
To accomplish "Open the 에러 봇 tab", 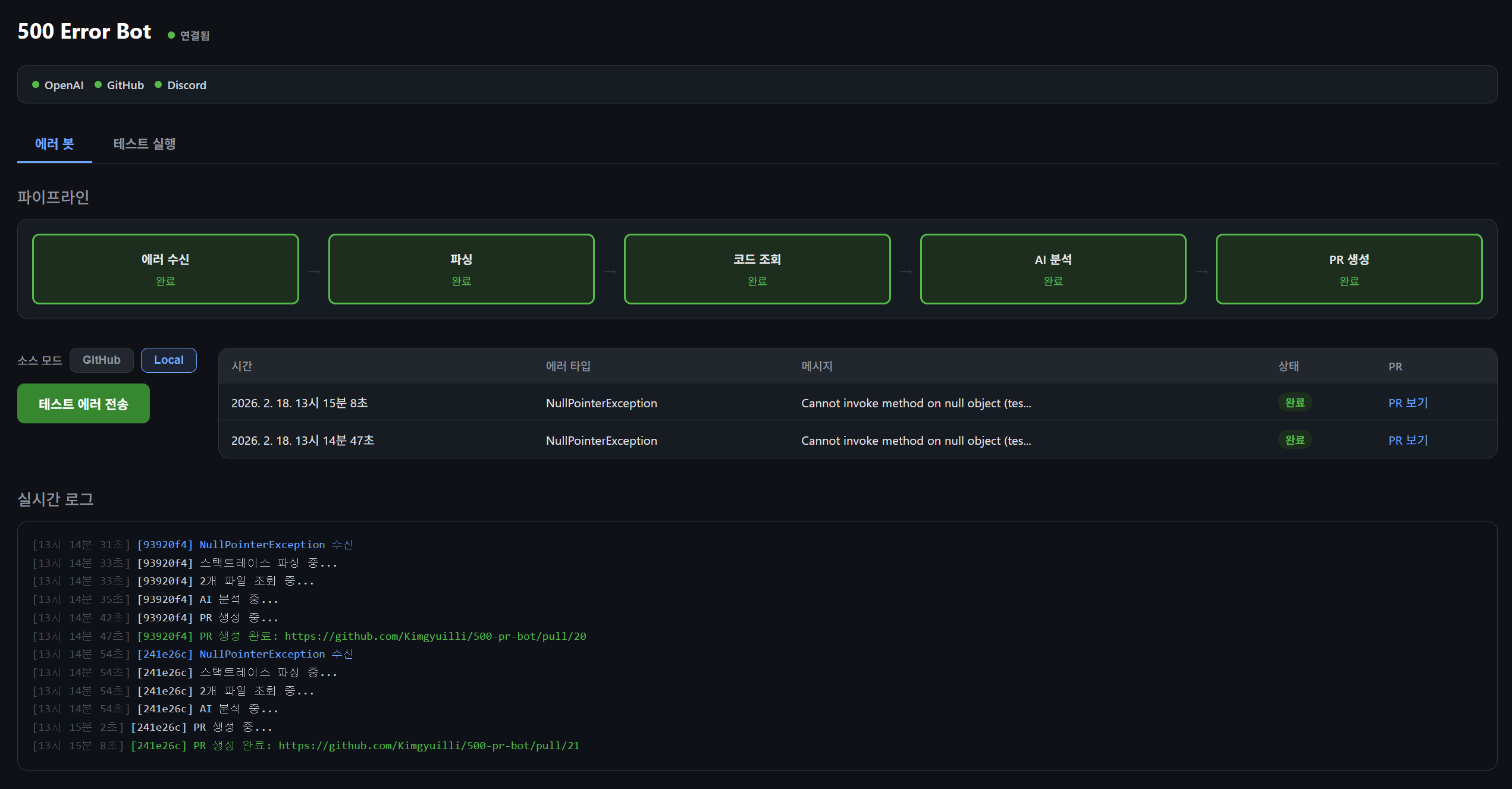I will pyautogui.click(x=54, y=144).
